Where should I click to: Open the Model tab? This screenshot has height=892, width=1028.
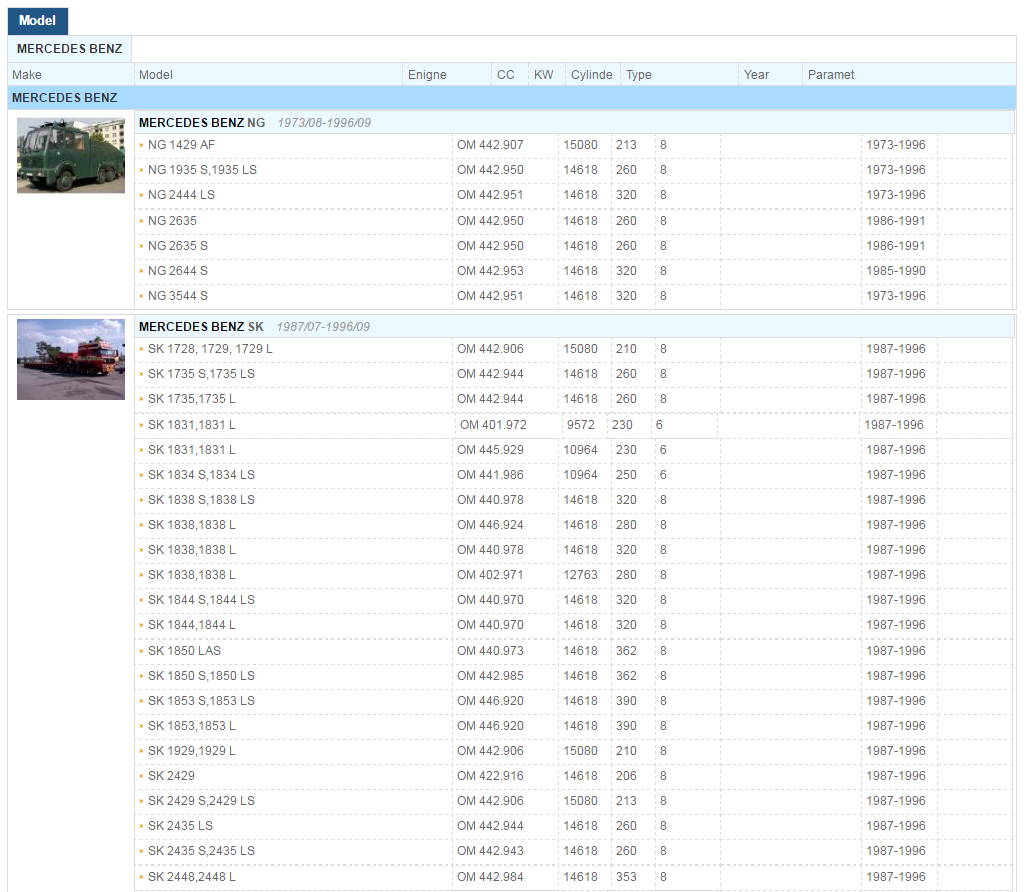coord(37,21)
